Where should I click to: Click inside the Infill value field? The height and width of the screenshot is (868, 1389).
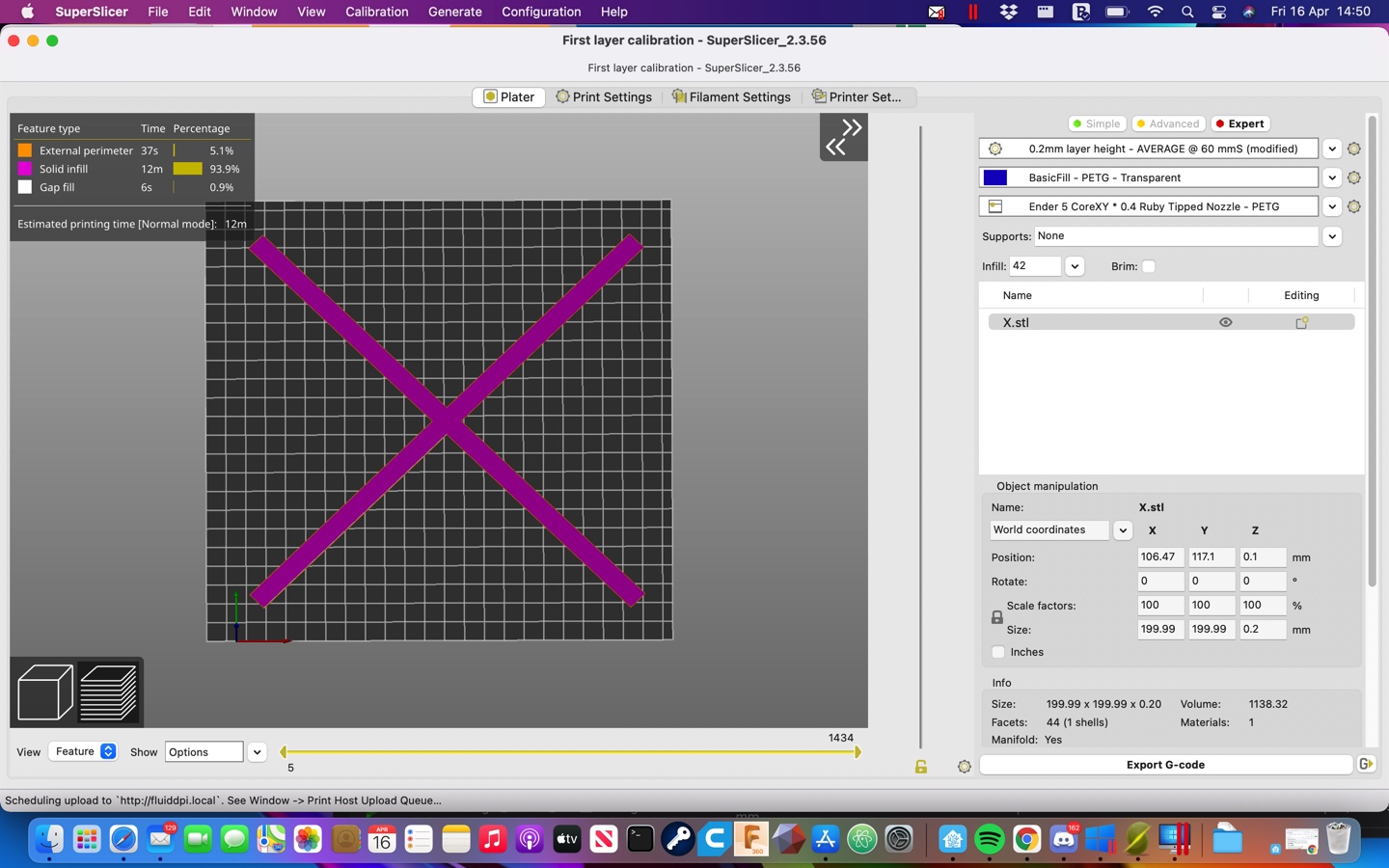pyautogui.click(x=1036, y=266)
